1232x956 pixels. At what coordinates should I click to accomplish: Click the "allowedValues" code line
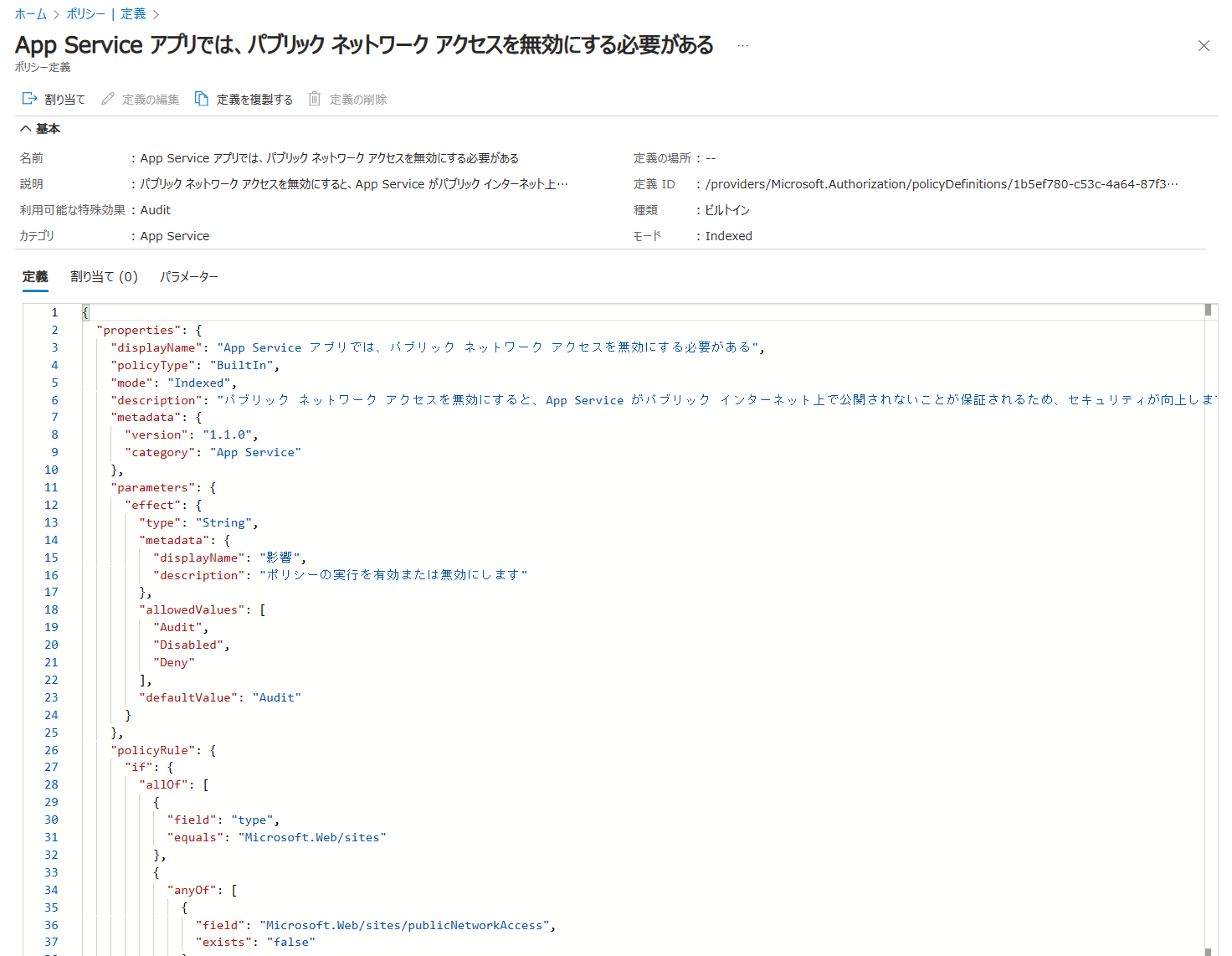[x=203, y=610]
